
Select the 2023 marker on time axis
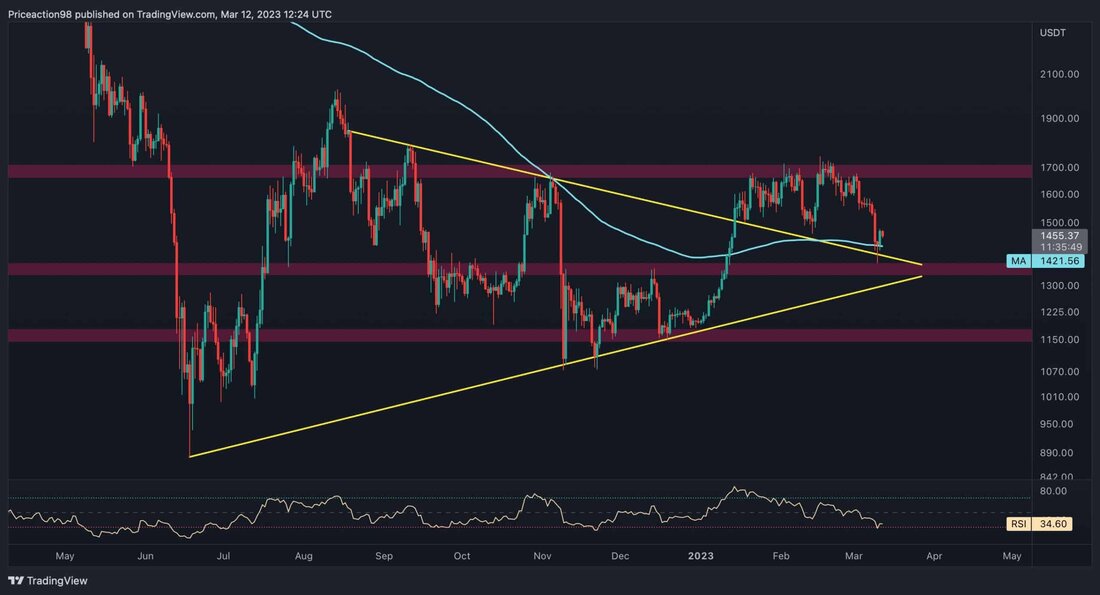[x=700, y=556]
